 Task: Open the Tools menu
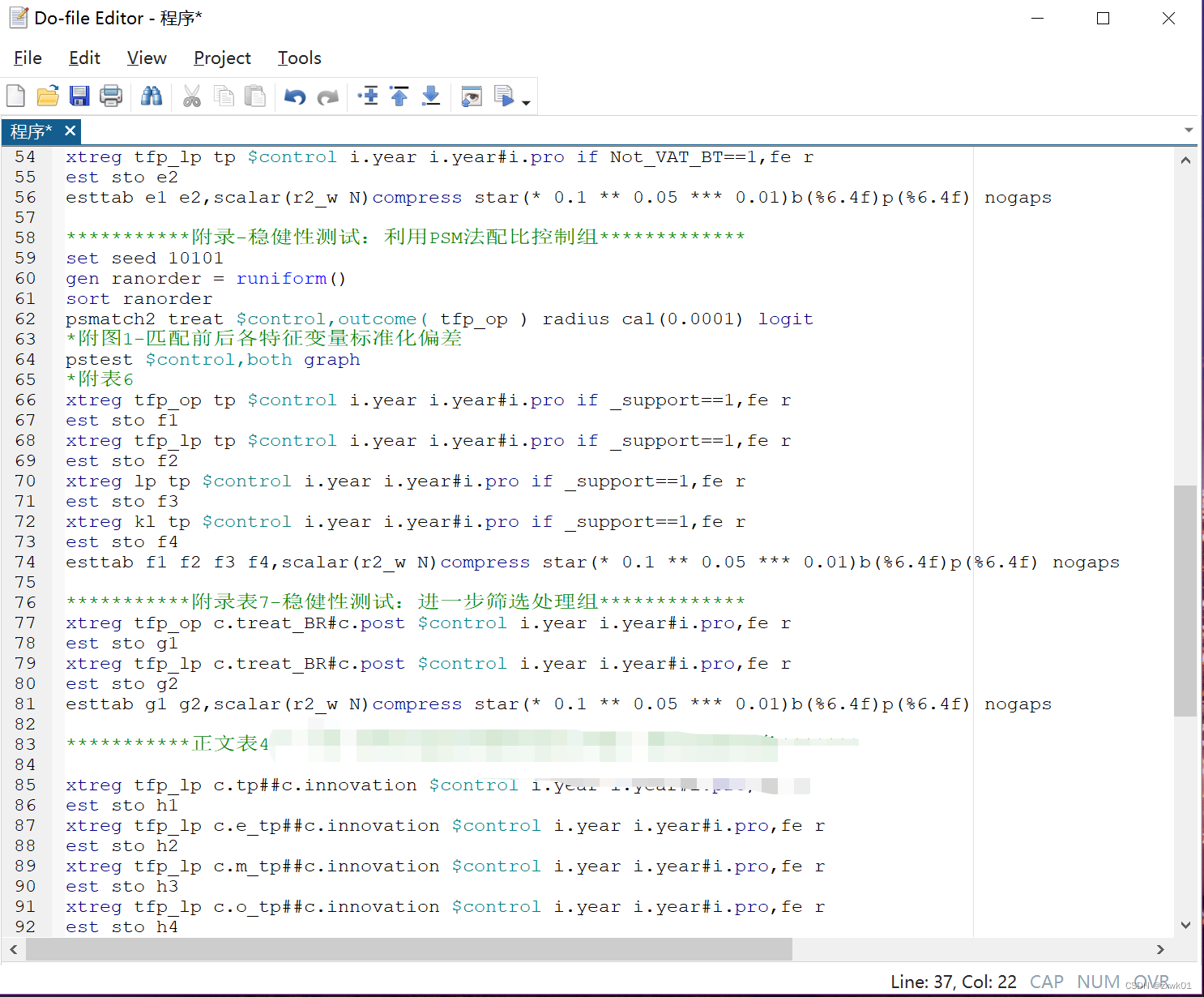click(x=299, y=58)
